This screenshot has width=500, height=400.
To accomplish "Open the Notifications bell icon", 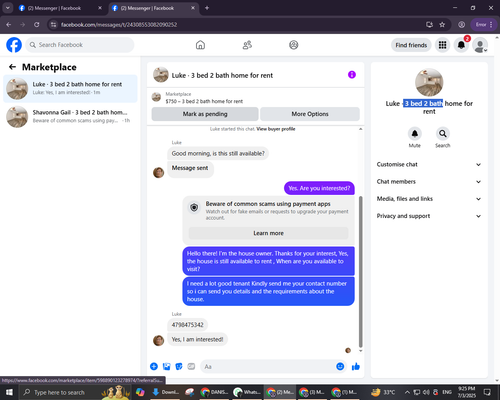I will [461, 45].
